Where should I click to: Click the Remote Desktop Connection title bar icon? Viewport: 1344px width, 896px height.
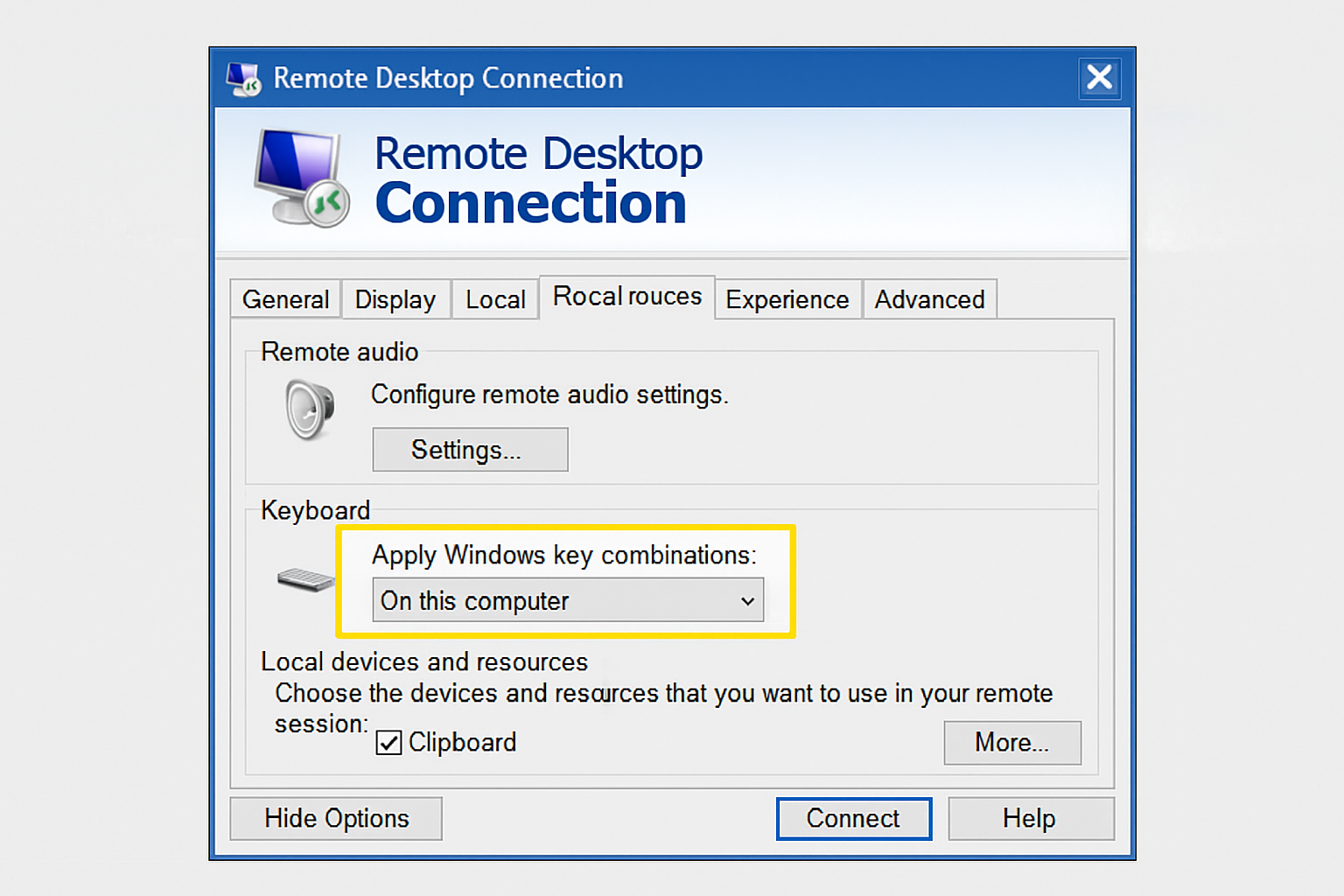pos(242,78)
